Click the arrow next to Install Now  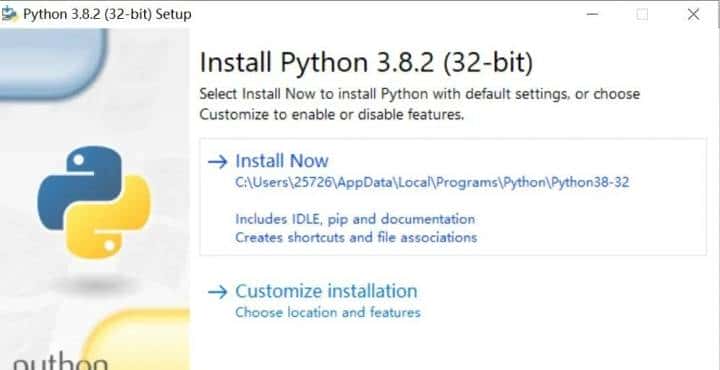pos(218,162)
